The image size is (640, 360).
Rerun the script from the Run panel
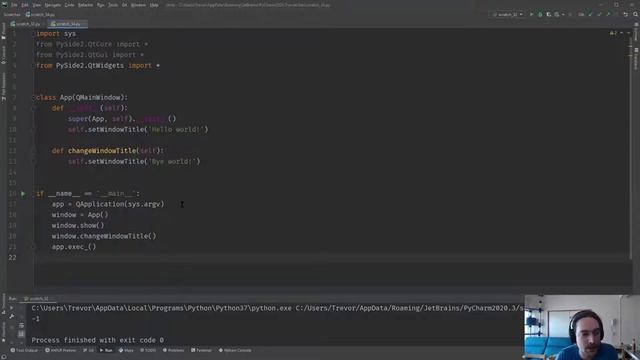[x=12, y=307]
